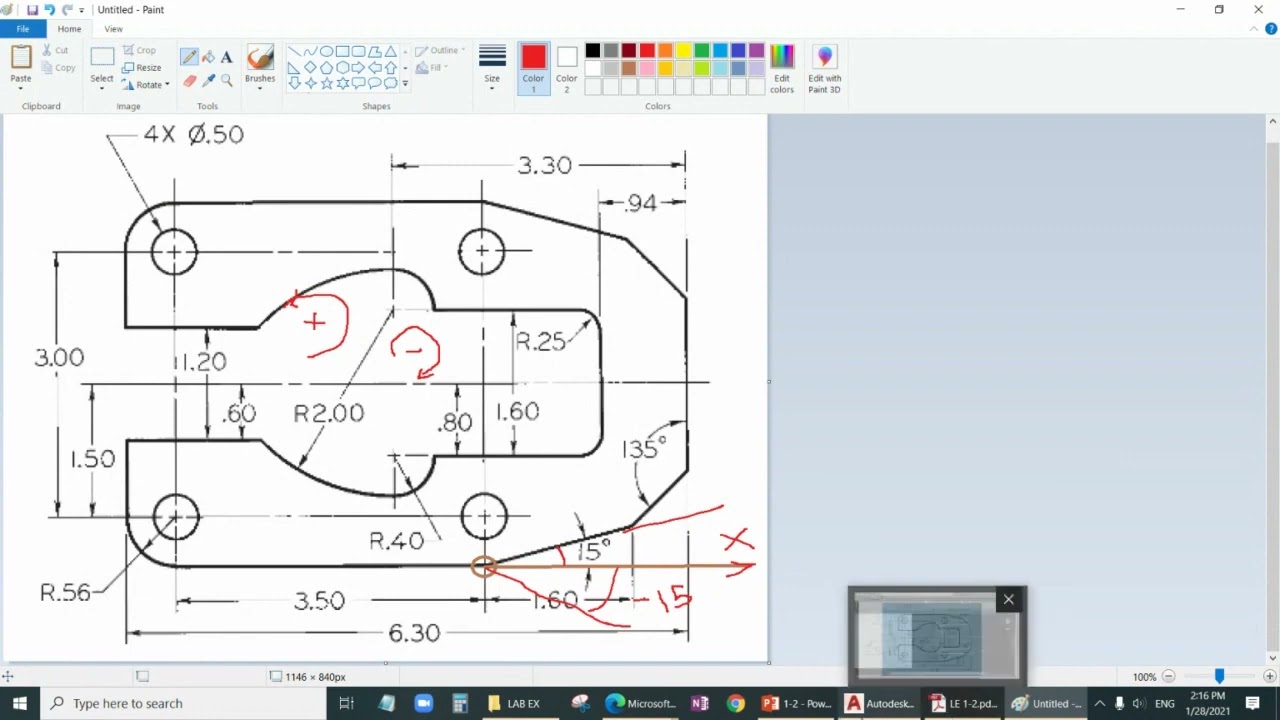1280x720 pixels.
Task: Choose the Oval shape
Action: 326,52
